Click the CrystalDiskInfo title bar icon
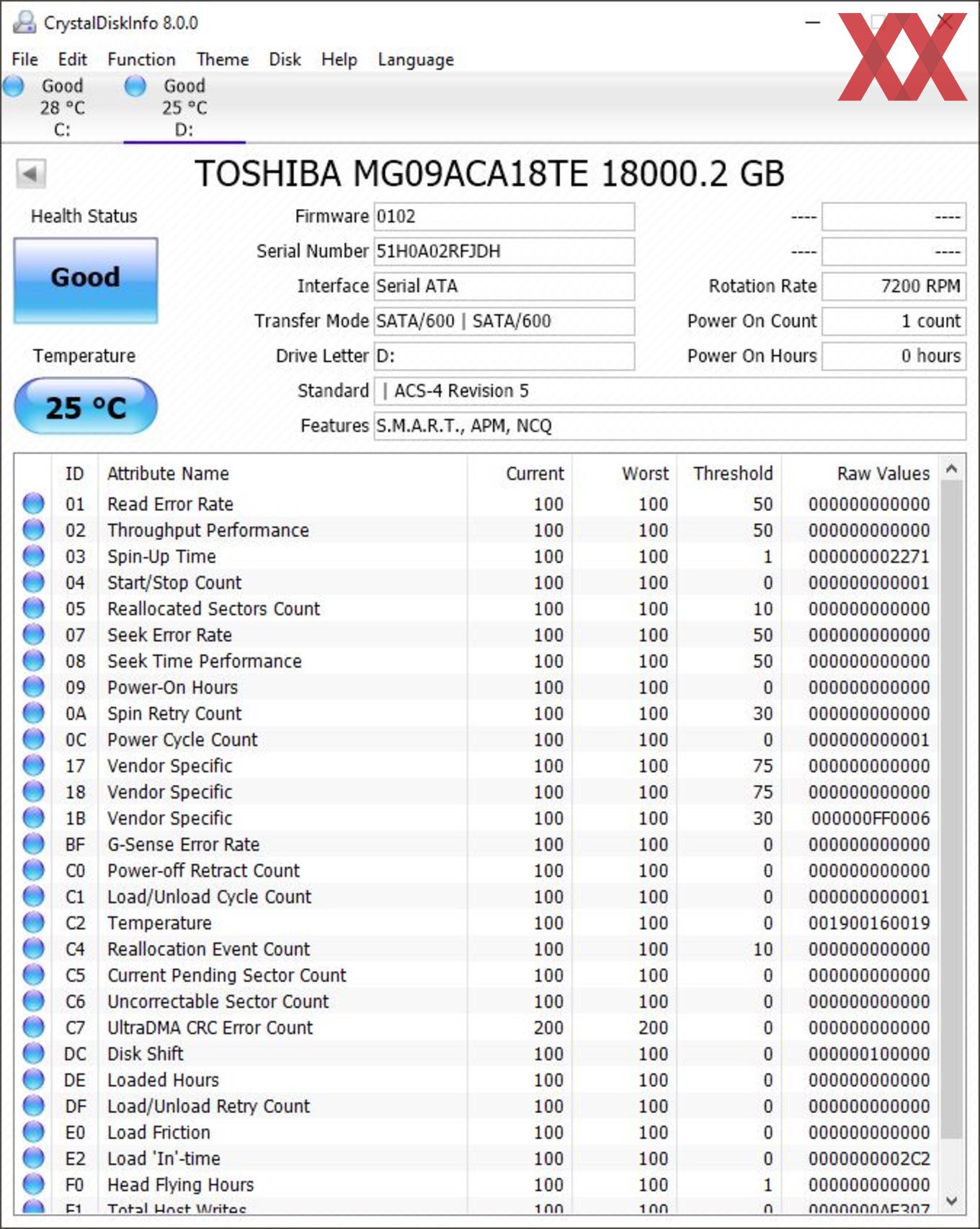980x1229 pixels. (24, 22)
